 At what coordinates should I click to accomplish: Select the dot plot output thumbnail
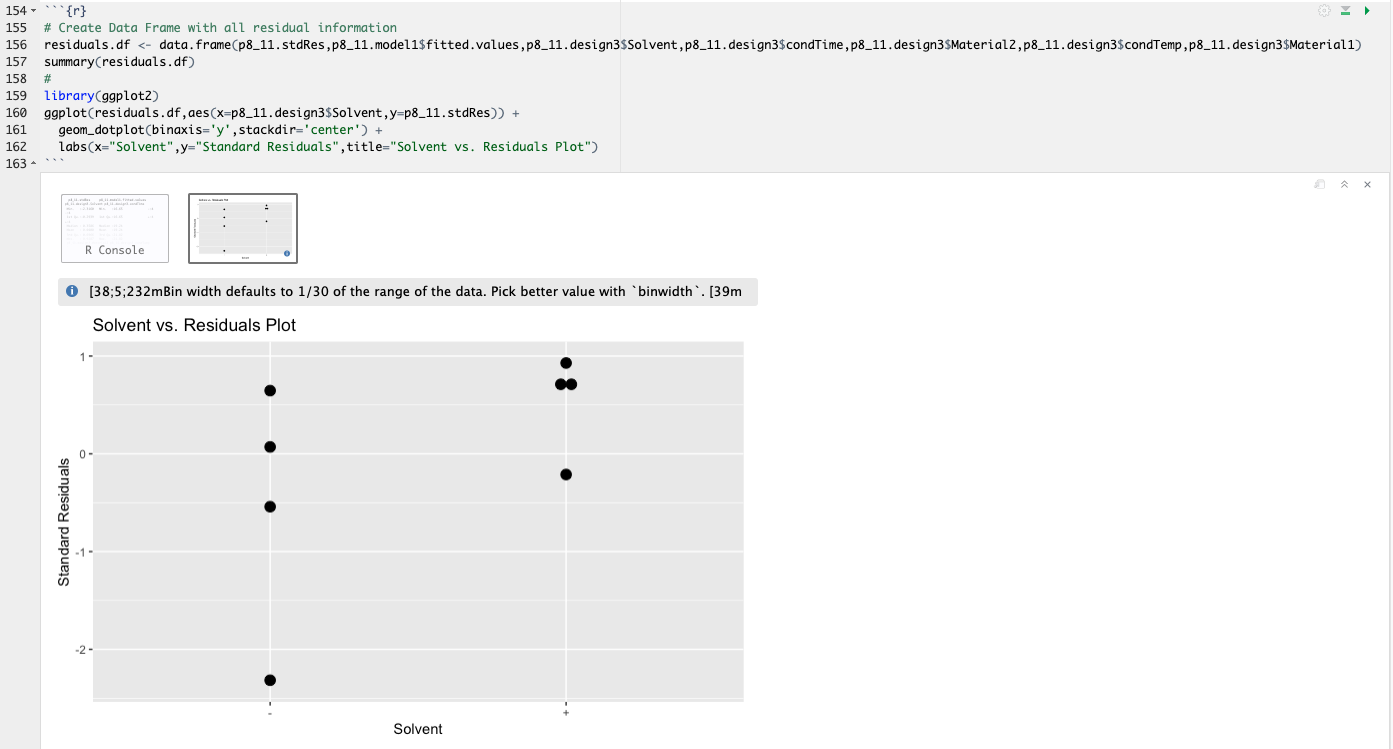[243, 228]
